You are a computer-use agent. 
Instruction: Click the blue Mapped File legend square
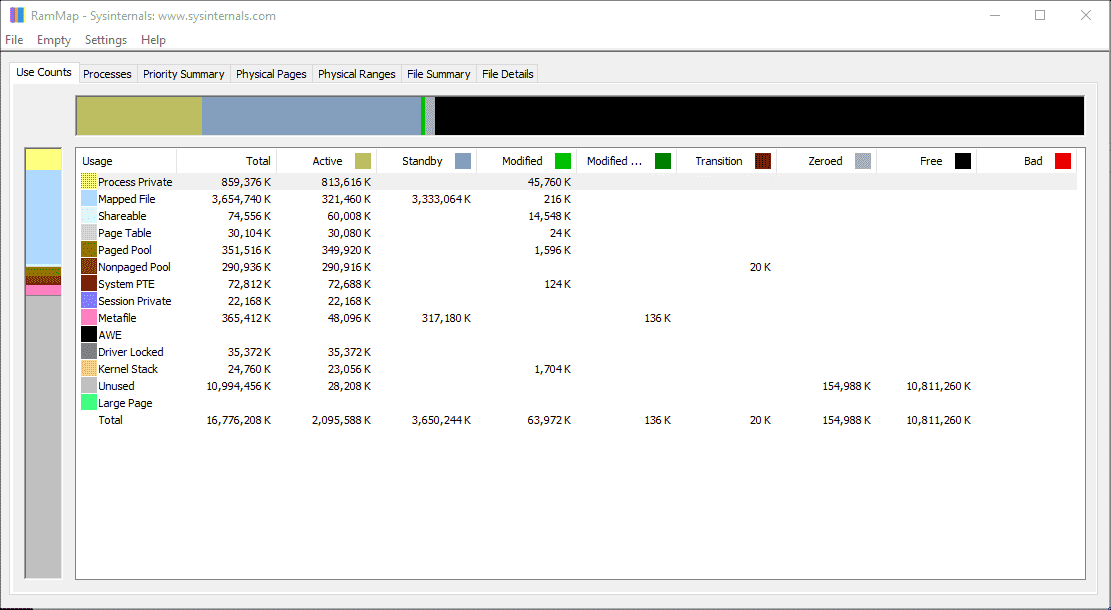tap(87, 198)
